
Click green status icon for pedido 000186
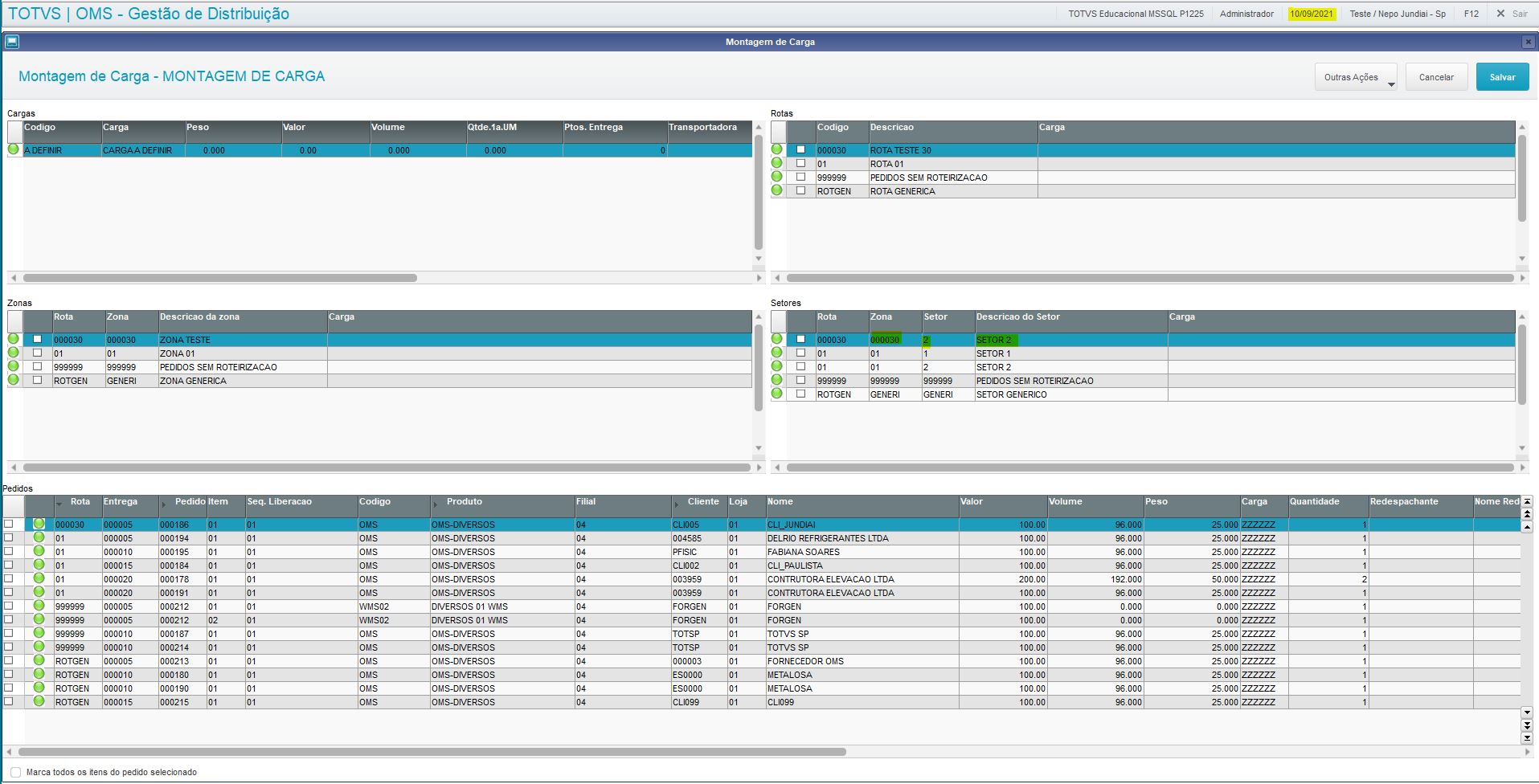39,524
